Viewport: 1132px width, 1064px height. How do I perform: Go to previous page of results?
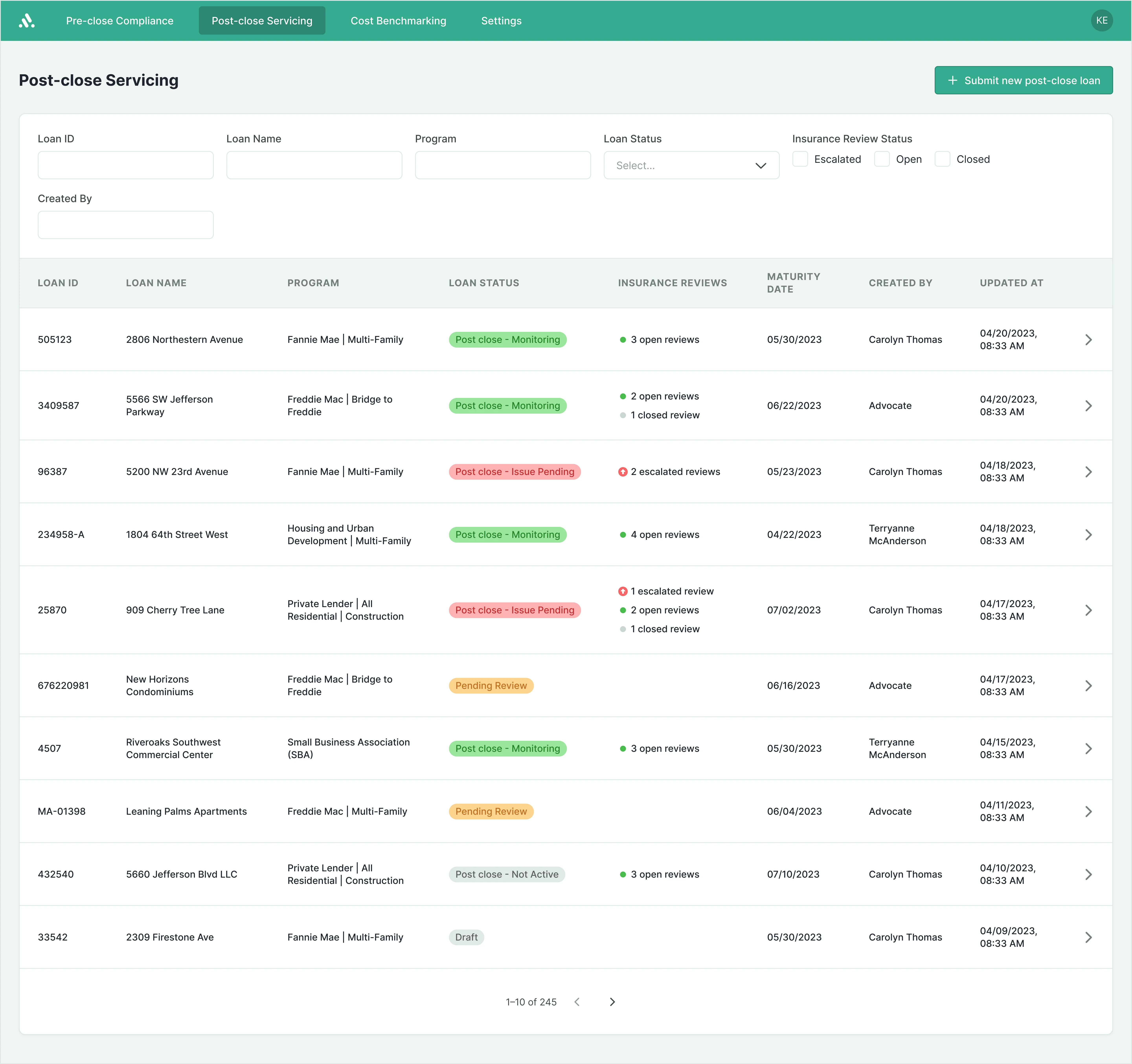click(577, 1002)
